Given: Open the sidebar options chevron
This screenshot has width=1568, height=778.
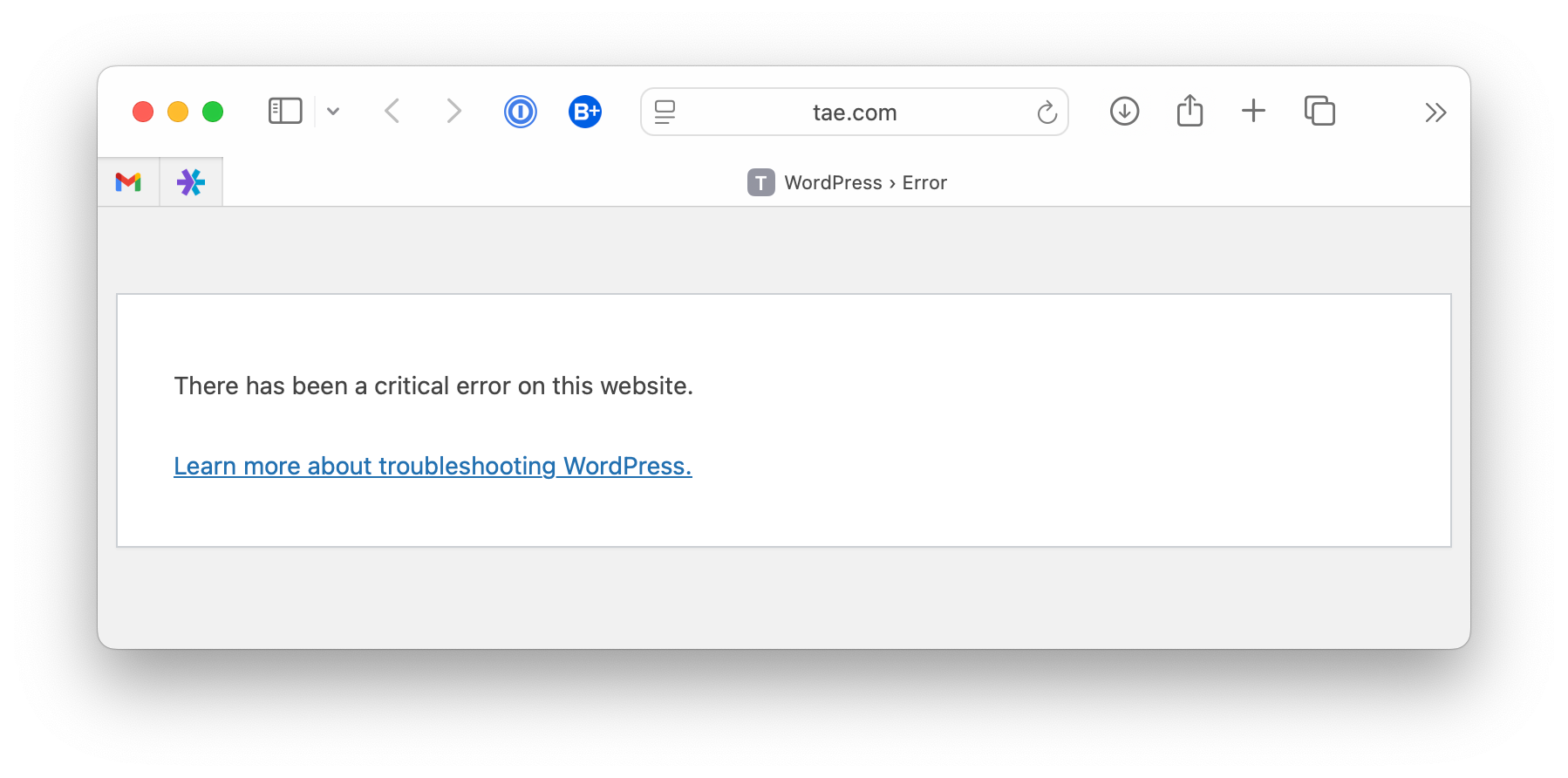Looking at the screenshot, I should tap(333, 111).
